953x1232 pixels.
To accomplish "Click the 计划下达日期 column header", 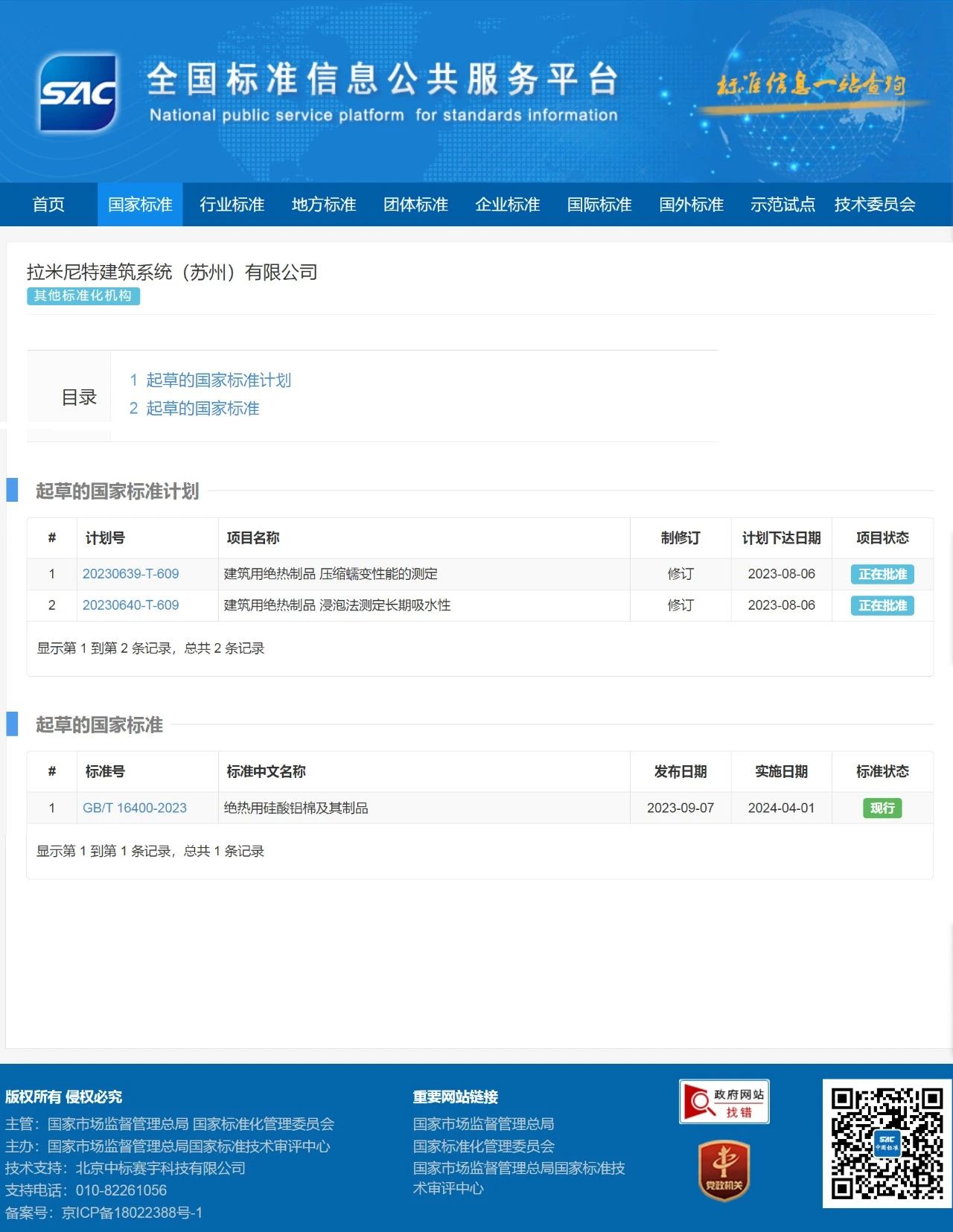I will [x=781, y=538].
